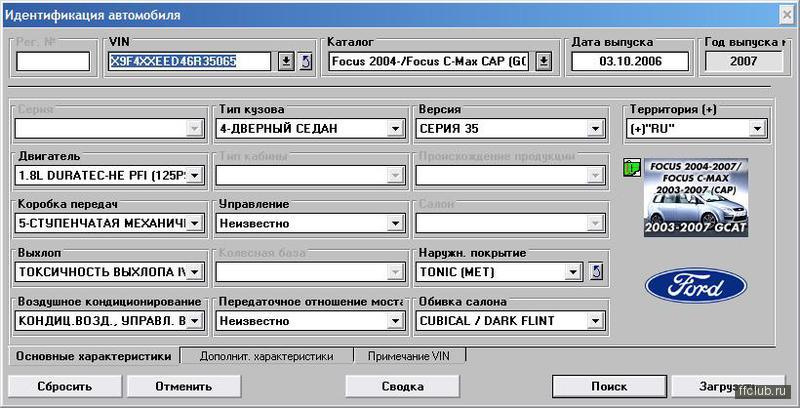Expand the Передаточное отношение моста dropdown
800x408 pixels.
click(395, 321)
